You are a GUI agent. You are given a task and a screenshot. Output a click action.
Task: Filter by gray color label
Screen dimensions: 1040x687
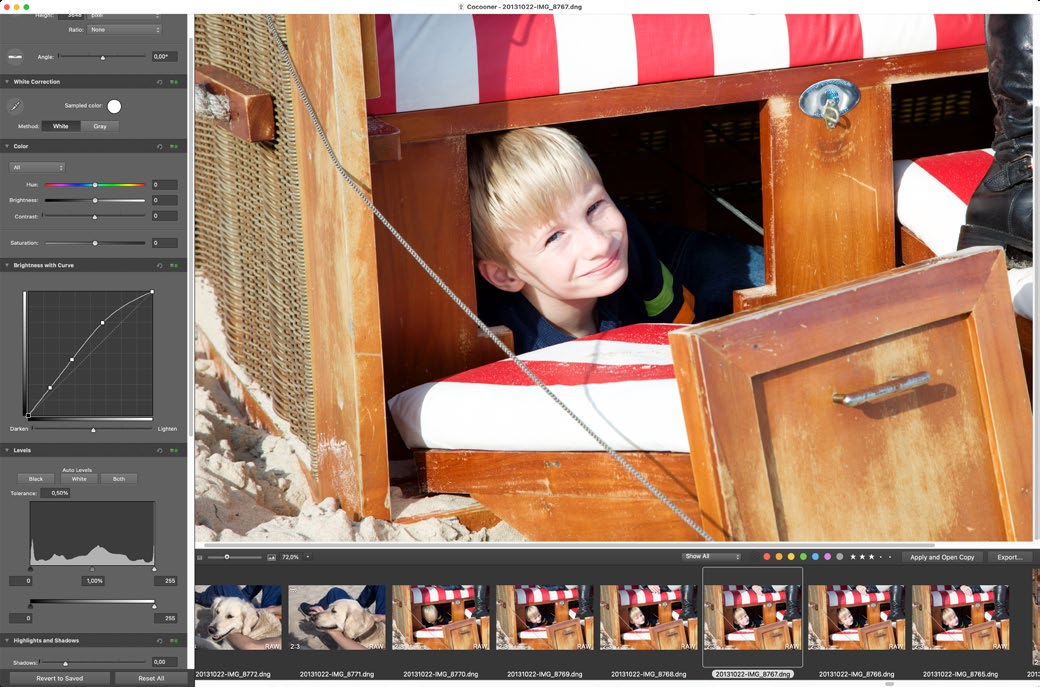(x=840, y=557)
